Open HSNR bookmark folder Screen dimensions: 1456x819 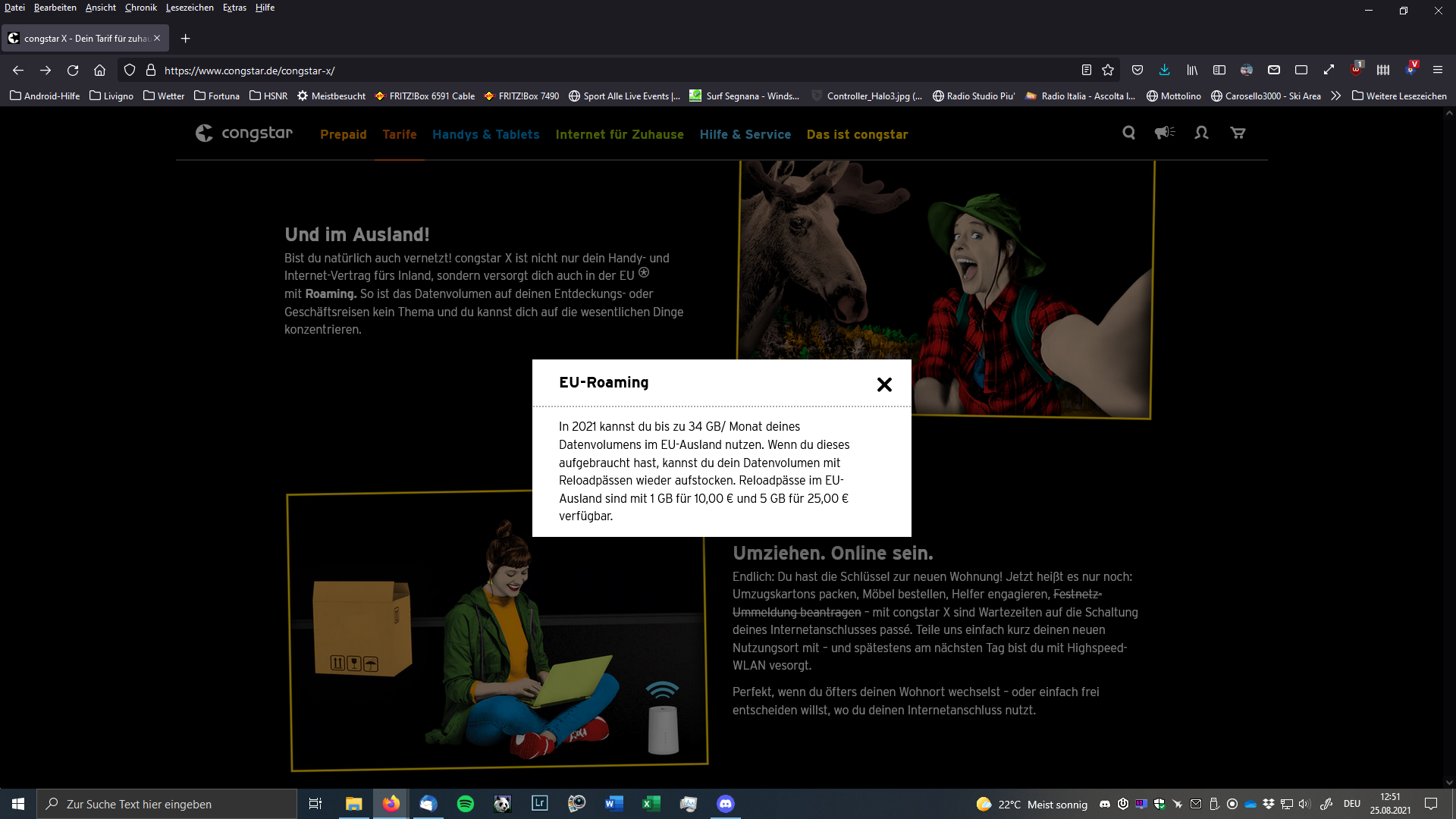(268, 96)
